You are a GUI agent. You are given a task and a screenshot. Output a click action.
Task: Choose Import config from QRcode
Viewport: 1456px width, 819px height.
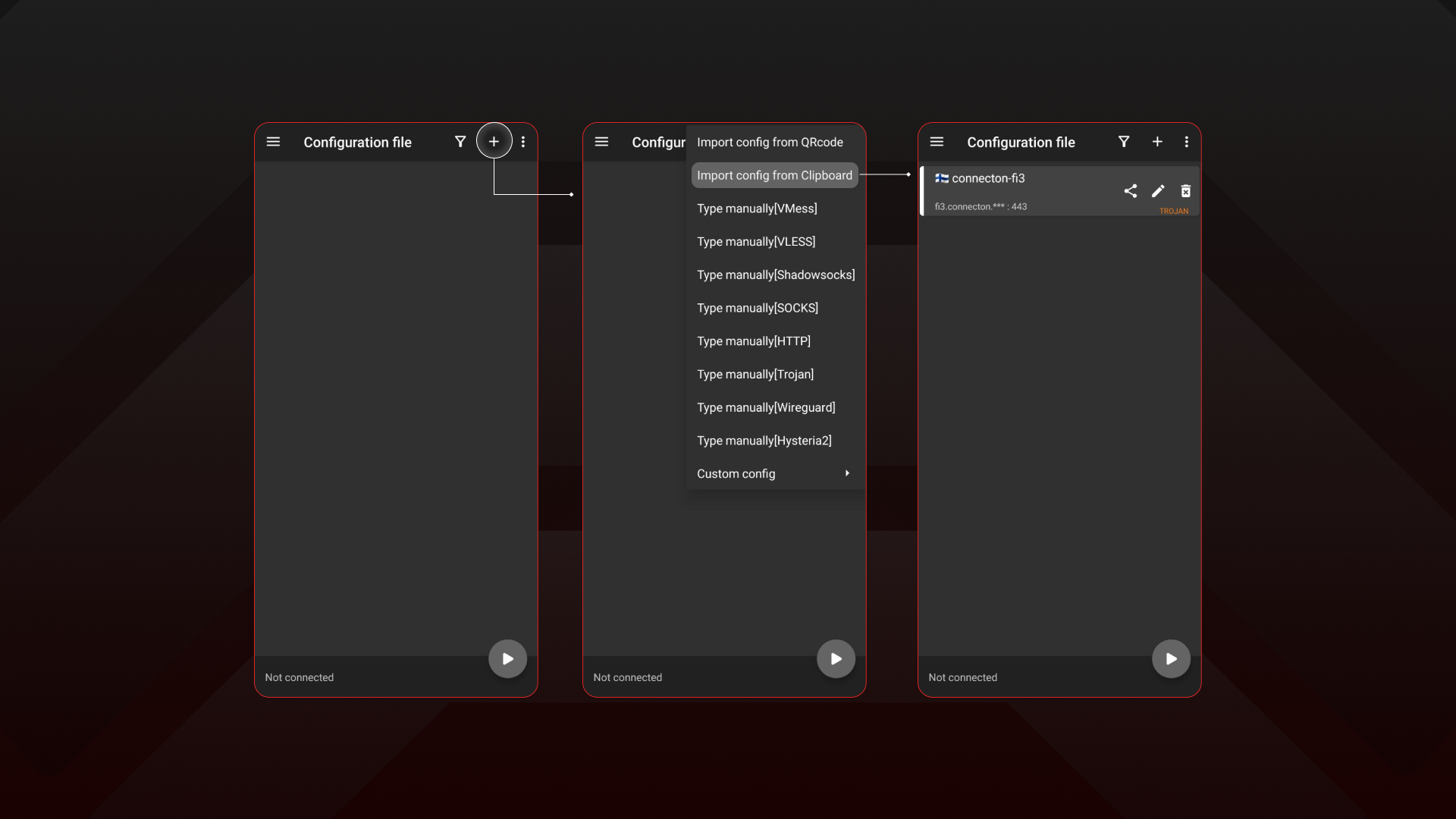click(770, 143)
